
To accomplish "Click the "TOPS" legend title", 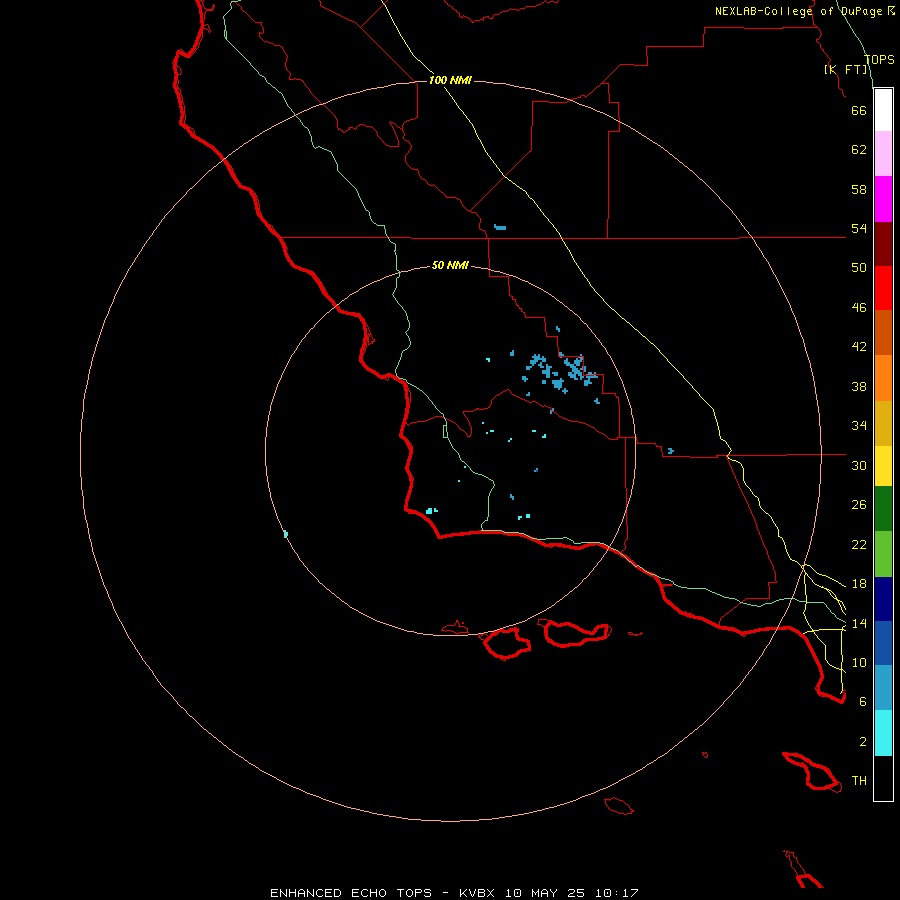I will point(879,60).
